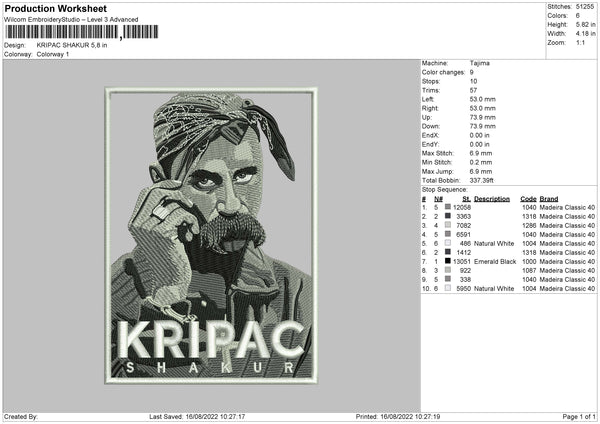This screenshot has height=424, width=600.
Task: Click the 'Down:' label
Action: coord(431,126)
